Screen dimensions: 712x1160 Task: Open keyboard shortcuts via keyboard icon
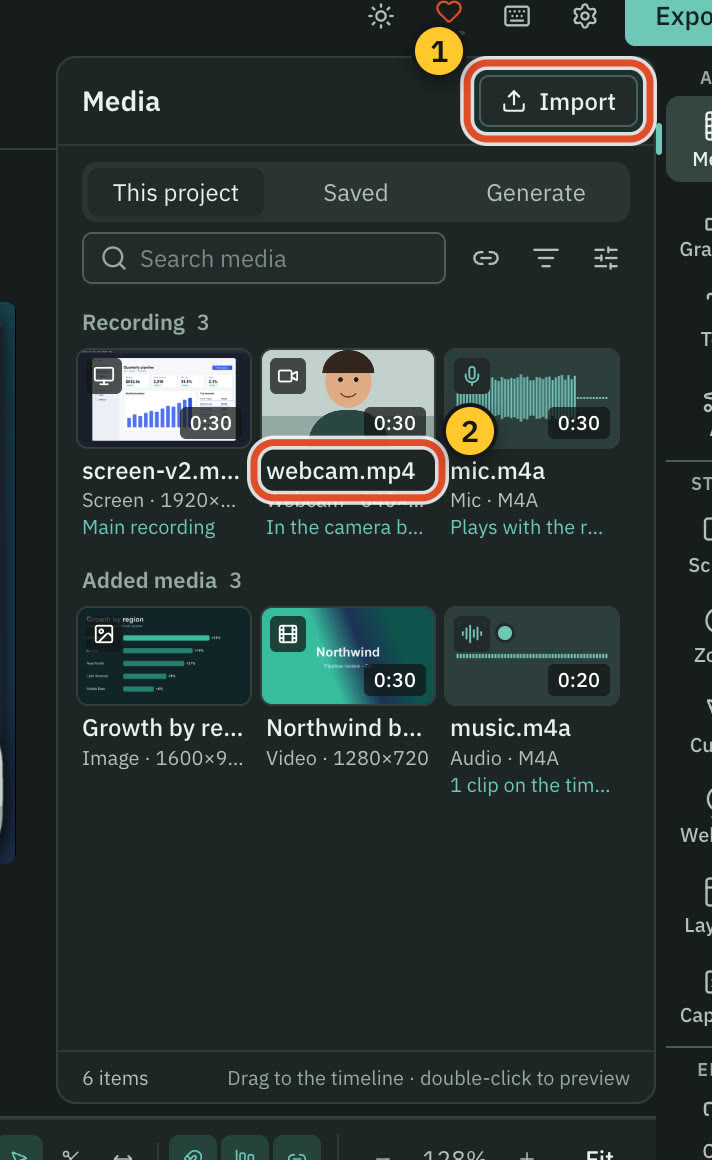[x=517, y=16]
